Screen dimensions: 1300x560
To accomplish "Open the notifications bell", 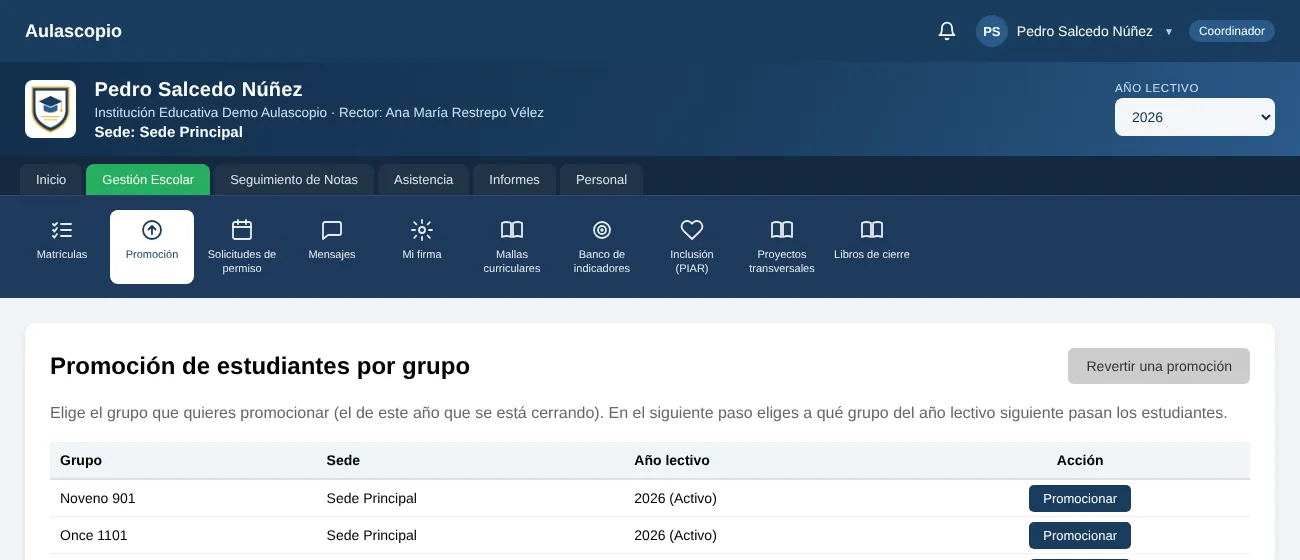I will tap(947, 31).
